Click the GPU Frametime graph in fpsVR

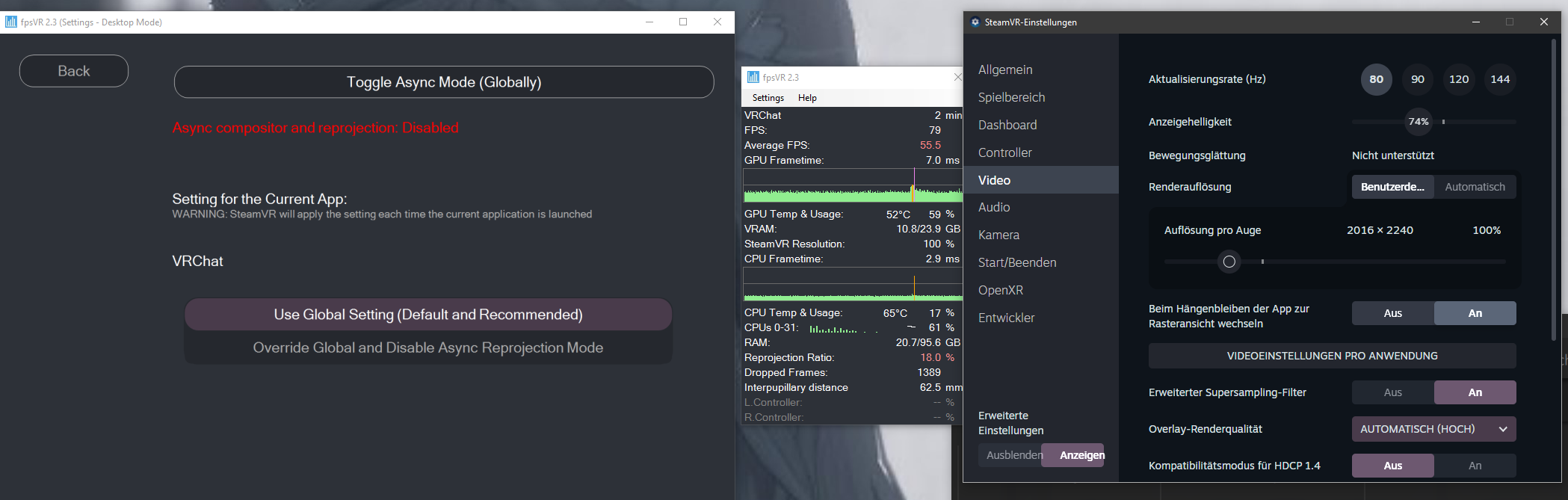[x=853, y=185]
